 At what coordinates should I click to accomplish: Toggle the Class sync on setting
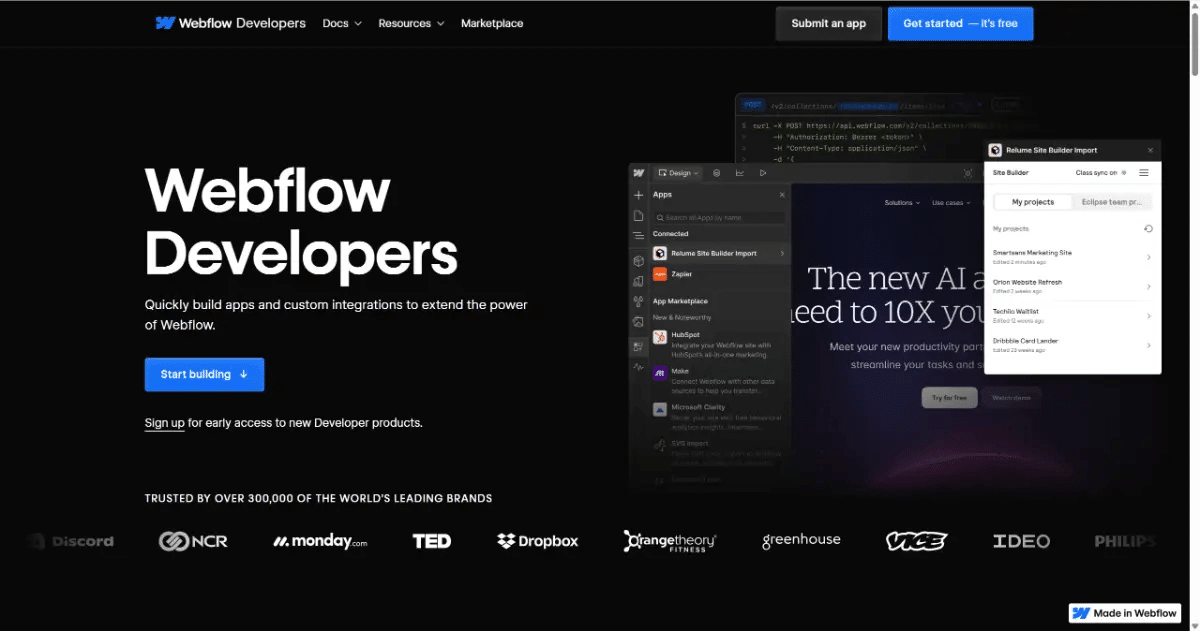point(1124,172)
